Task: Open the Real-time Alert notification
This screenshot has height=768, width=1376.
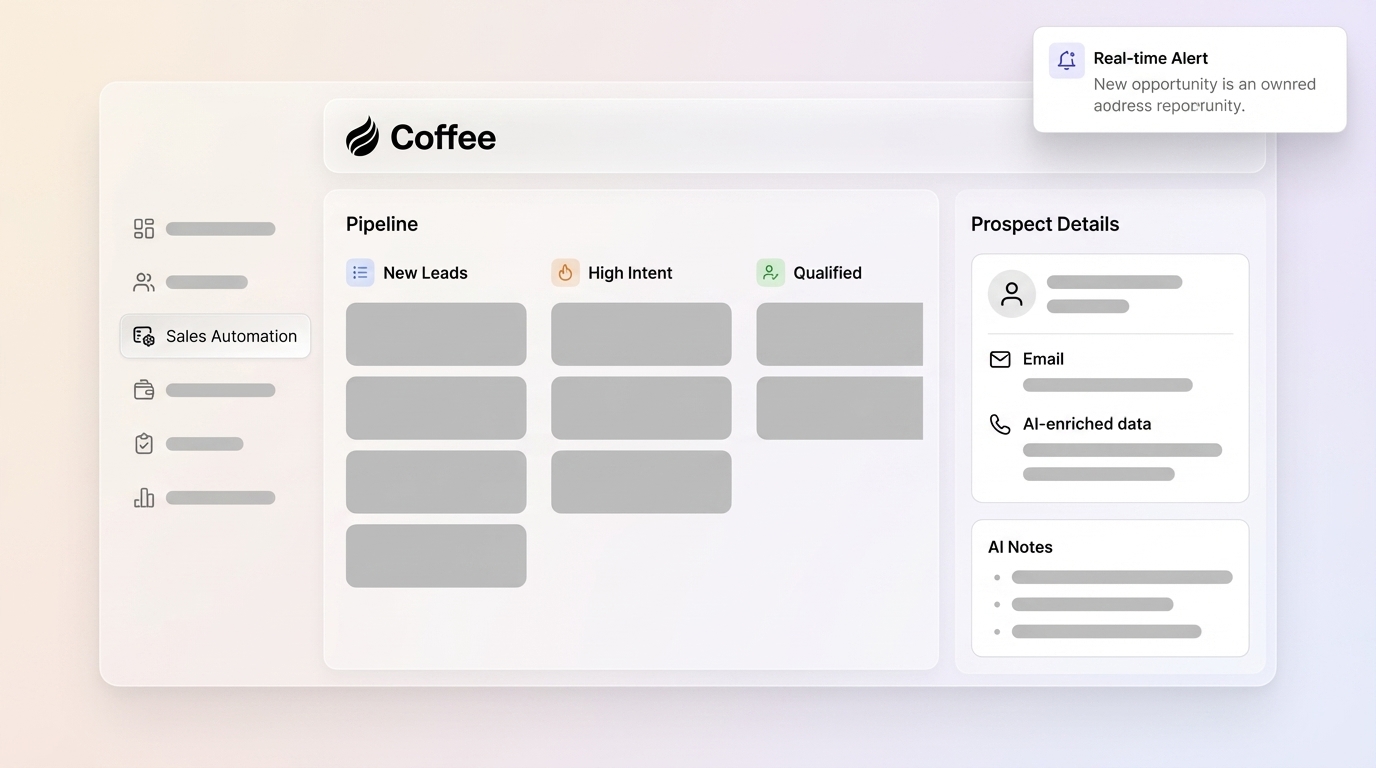Action: tap(1189, 80)
